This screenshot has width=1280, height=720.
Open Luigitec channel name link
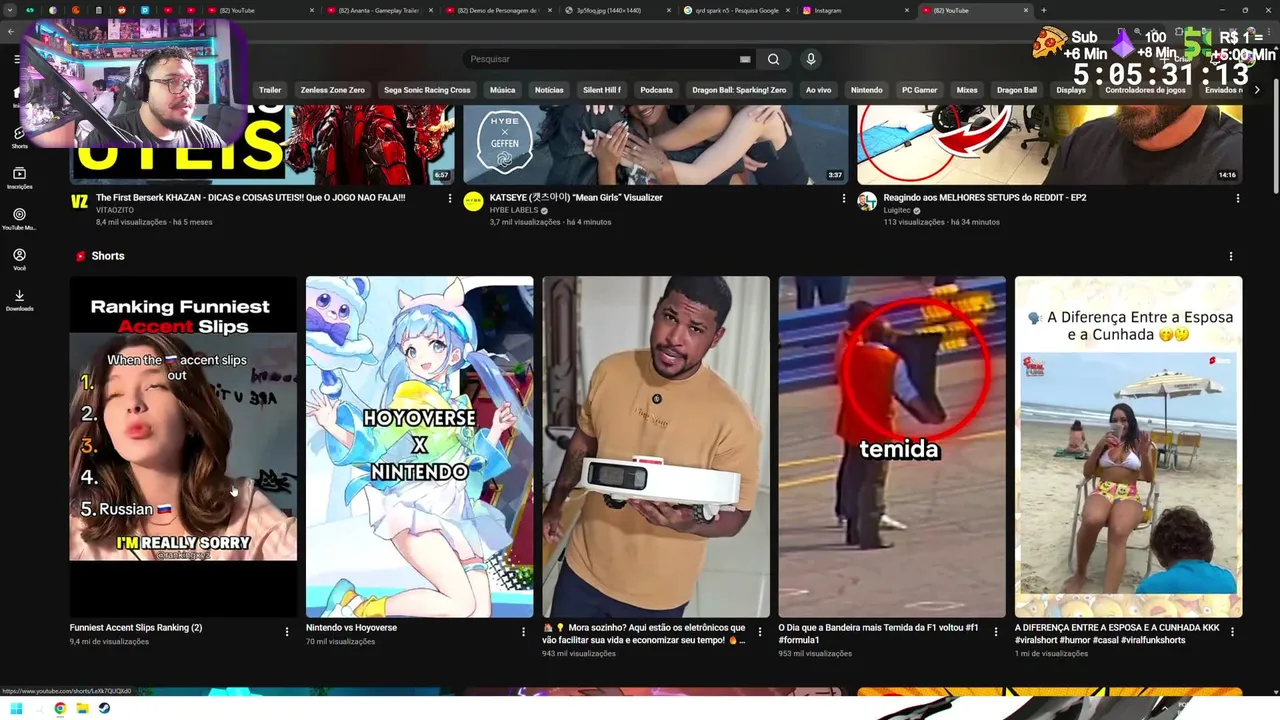click(896, 211)
